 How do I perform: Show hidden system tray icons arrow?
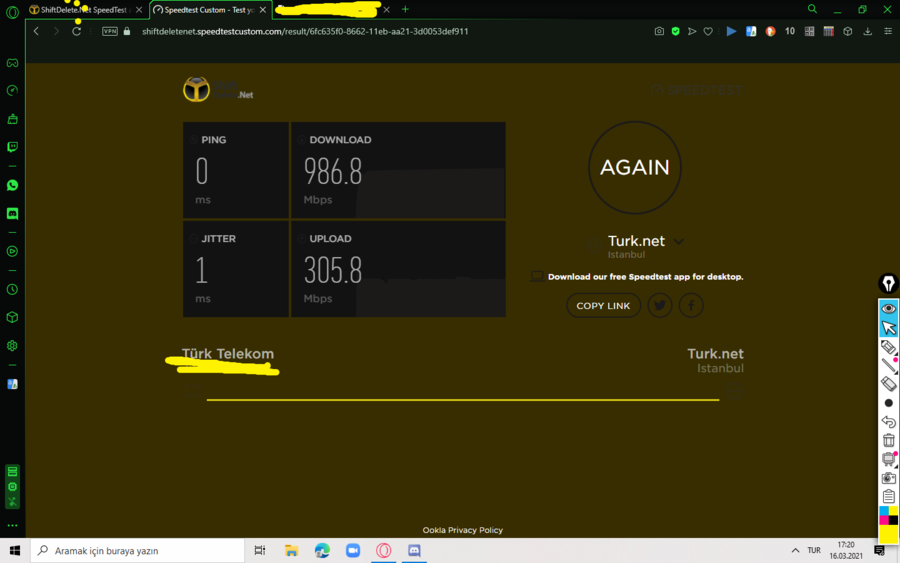coord(795,550)
